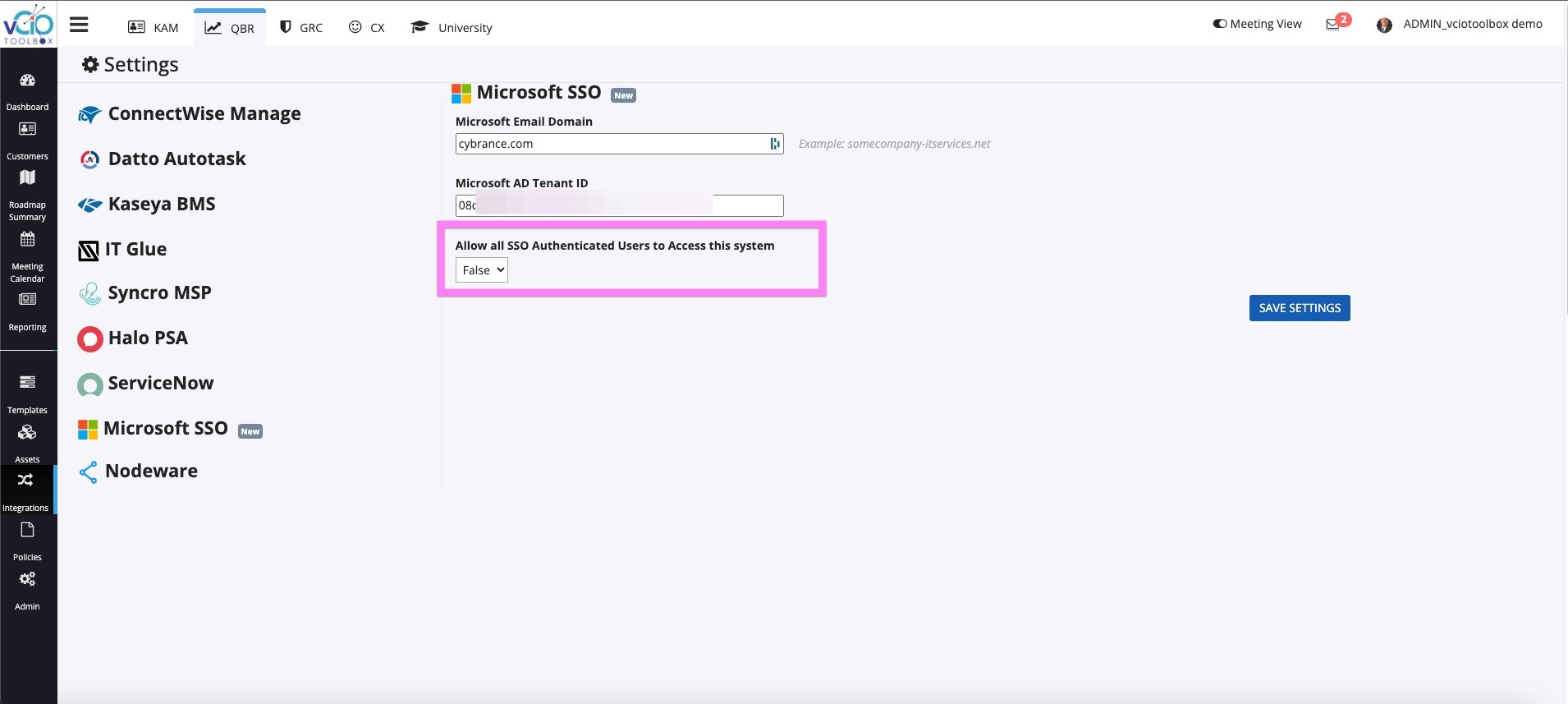The image size is (1568, 704).
Task: Open the Dashboard sidebar icon
Action: pos(27,81)
